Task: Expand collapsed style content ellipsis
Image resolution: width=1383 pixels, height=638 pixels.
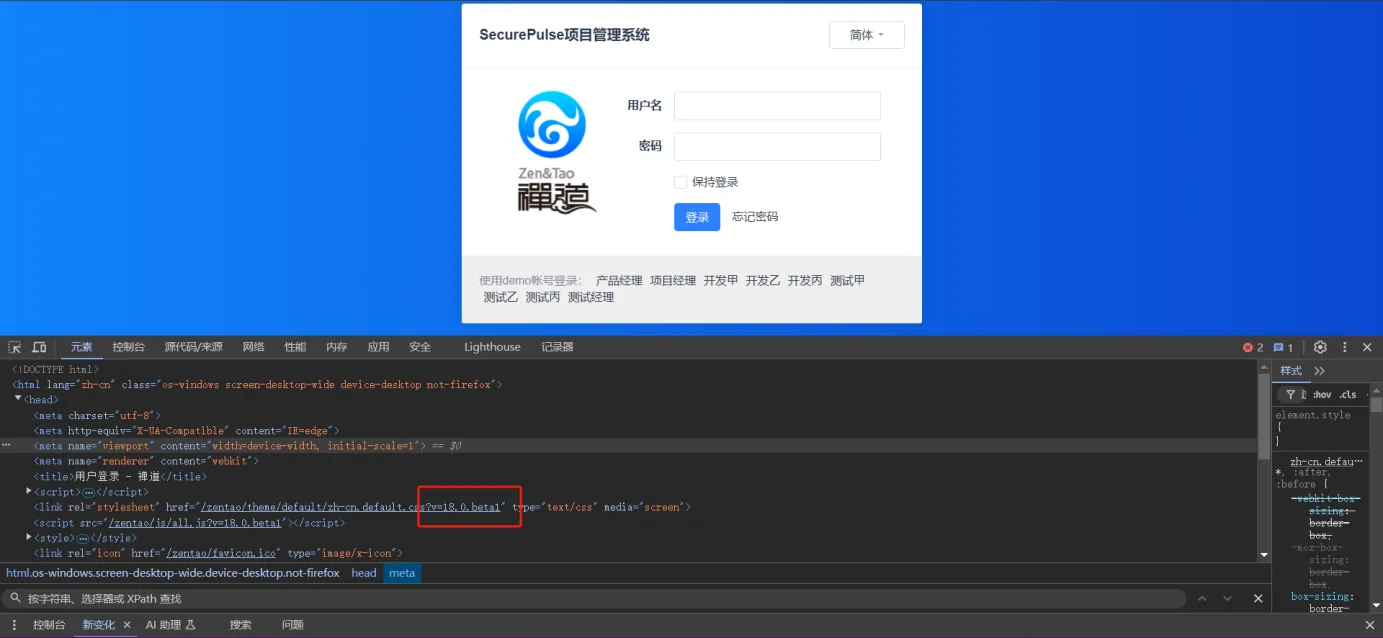Action: pos(82,538)
